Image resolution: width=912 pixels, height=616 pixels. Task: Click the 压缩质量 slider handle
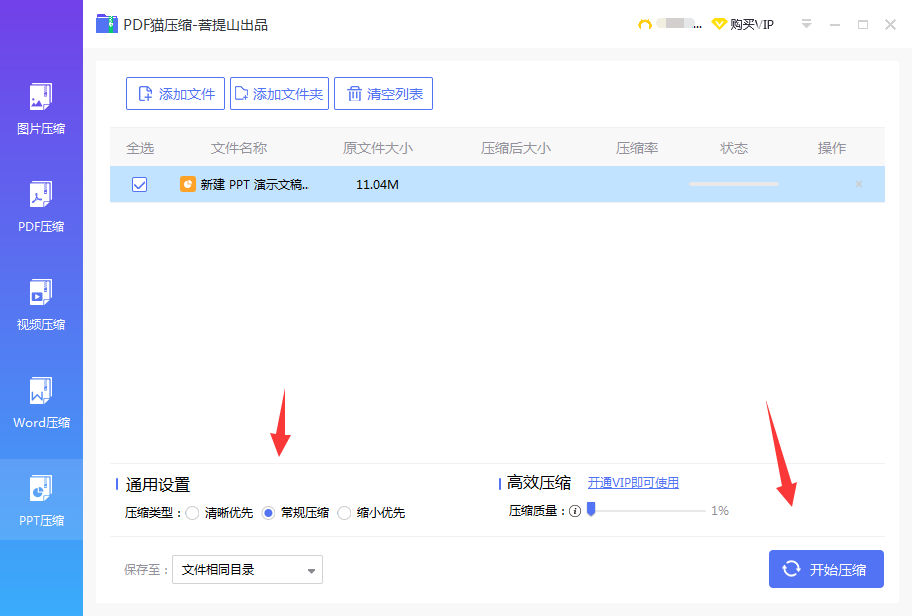point(592,509)
